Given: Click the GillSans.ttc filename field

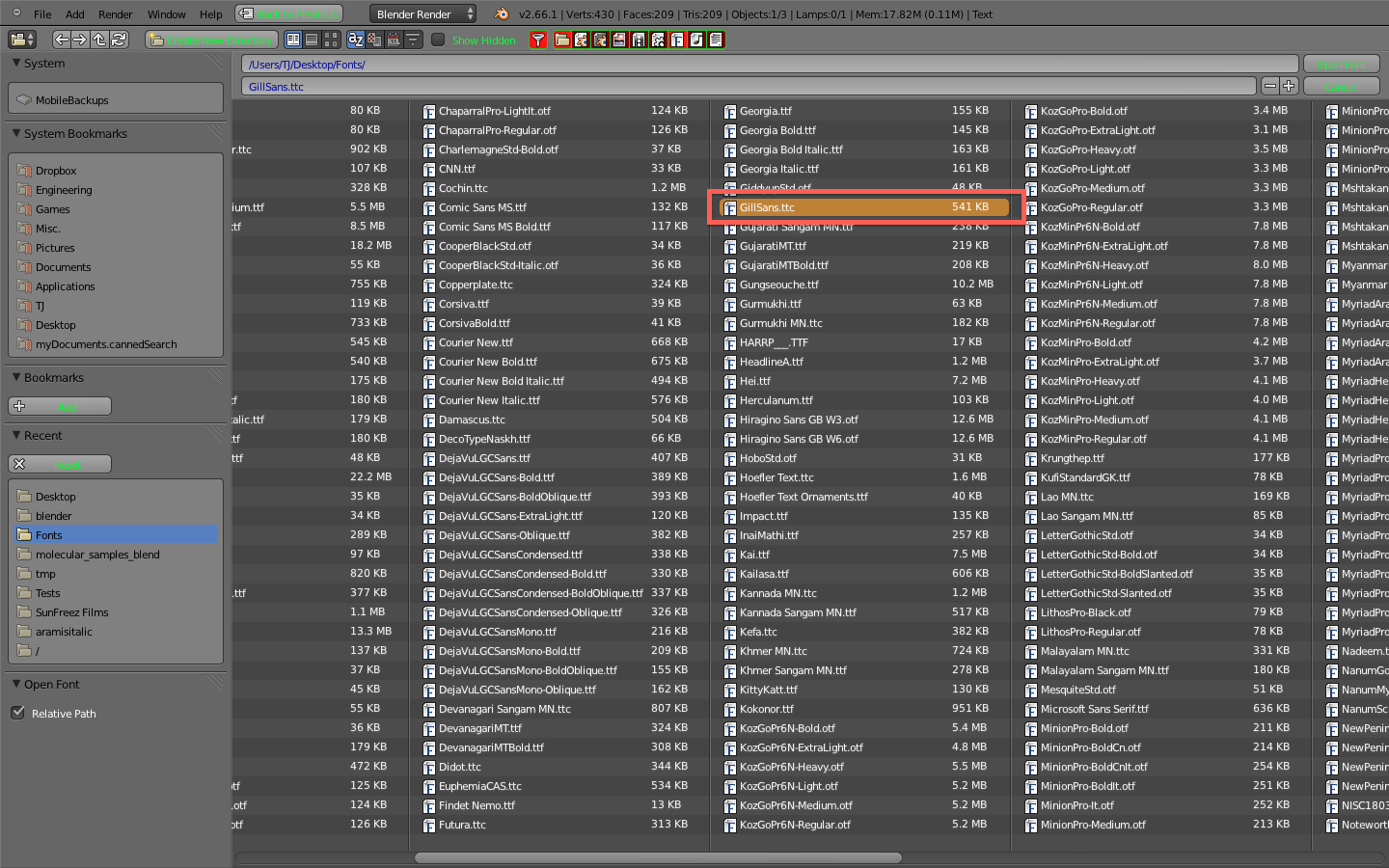Looking at the screenshot, I should click(x=749, y=86).
